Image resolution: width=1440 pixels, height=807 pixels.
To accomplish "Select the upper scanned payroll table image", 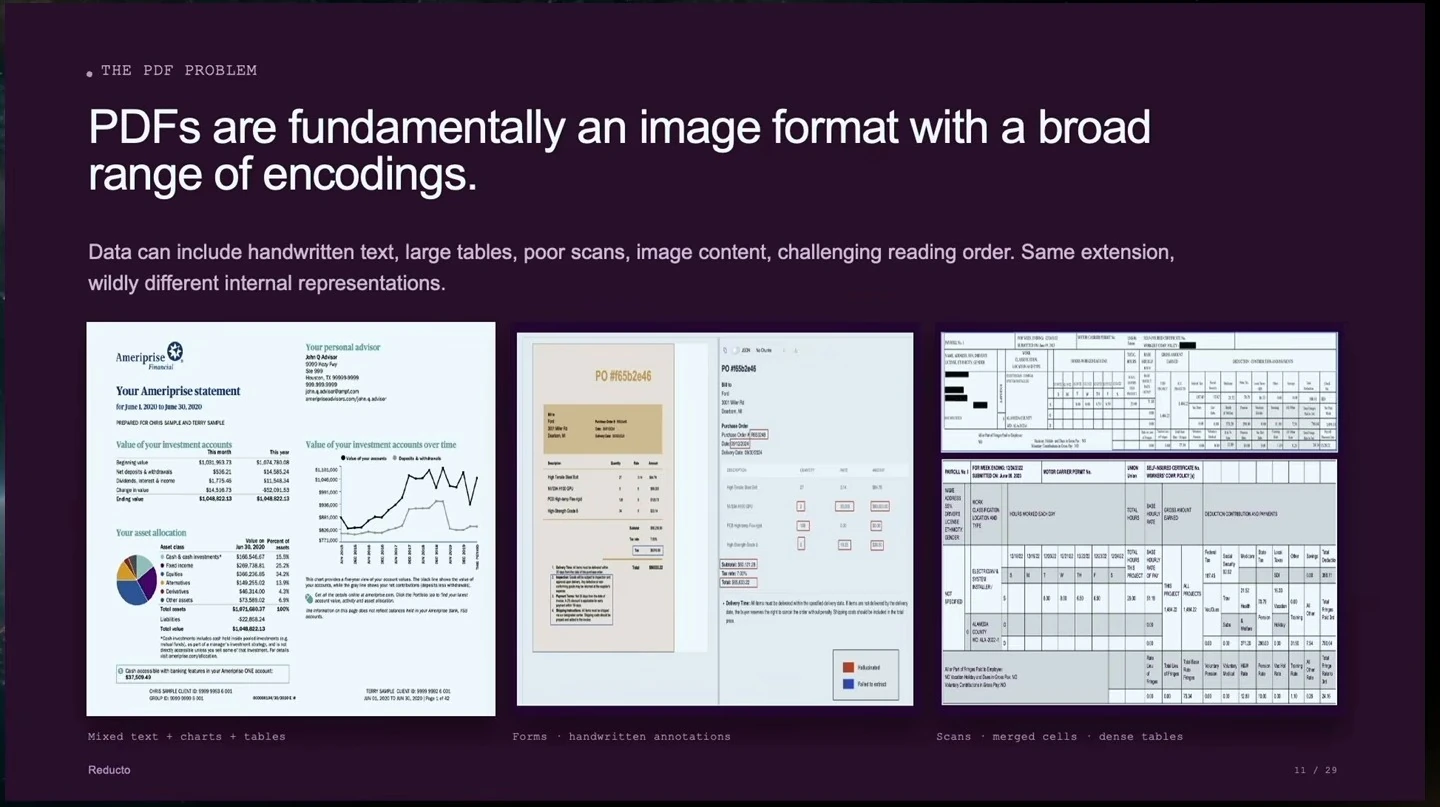I will pyautogui.click(x=1139, y=392).
